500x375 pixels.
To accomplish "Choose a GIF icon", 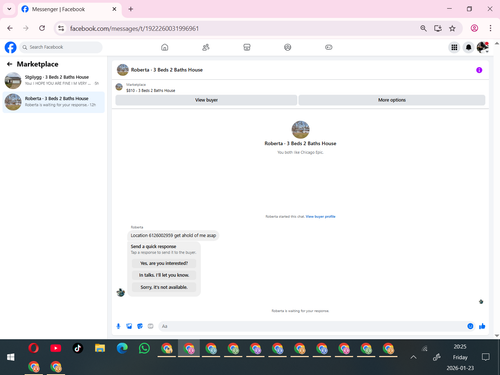I will pos(151,326).
